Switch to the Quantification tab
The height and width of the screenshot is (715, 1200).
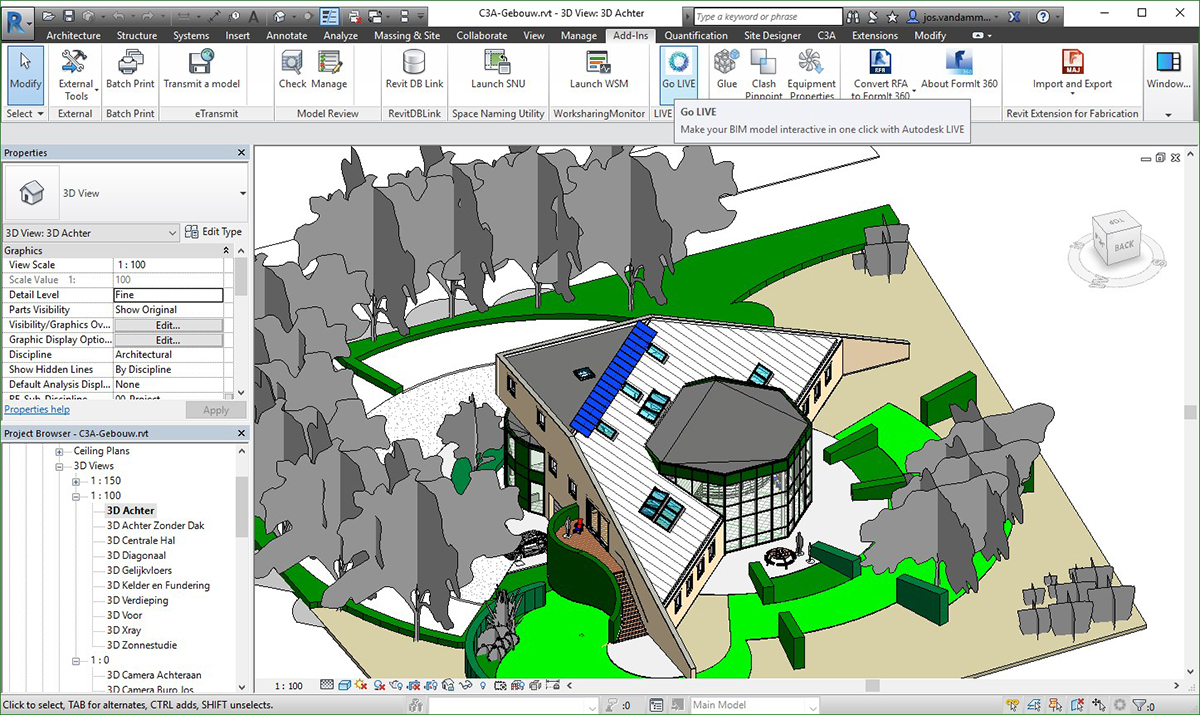click(x=696, y=35)
